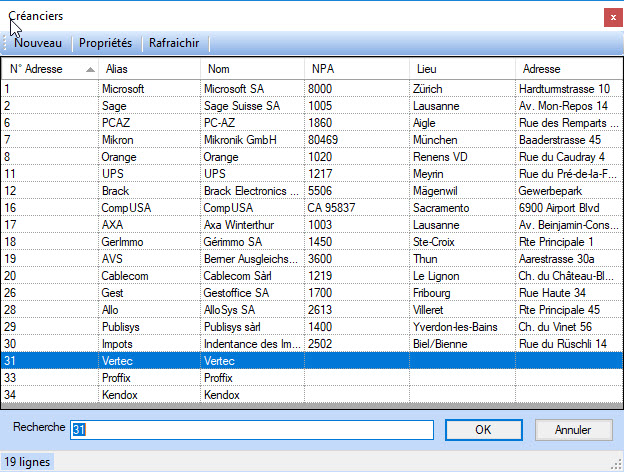Click the sort arrow in N° Adresse header

(x=90, y=70)
